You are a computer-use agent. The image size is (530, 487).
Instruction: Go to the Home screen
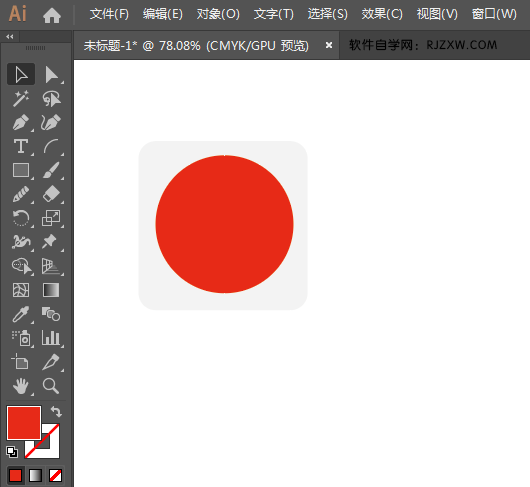point(52,15)
